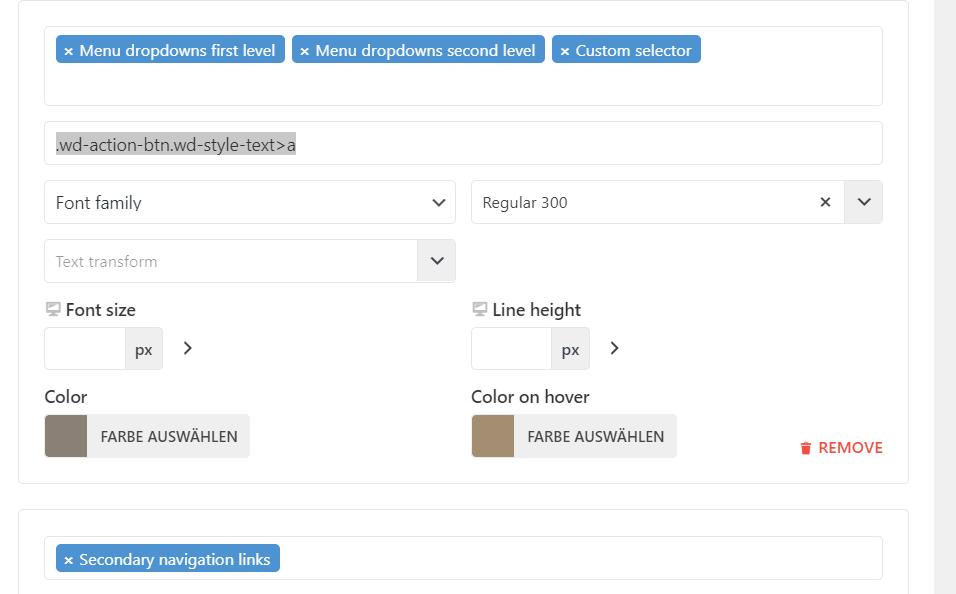Remove the Menu dropdowns second level tag
The image size is (956, 594).
pos(305,51)
